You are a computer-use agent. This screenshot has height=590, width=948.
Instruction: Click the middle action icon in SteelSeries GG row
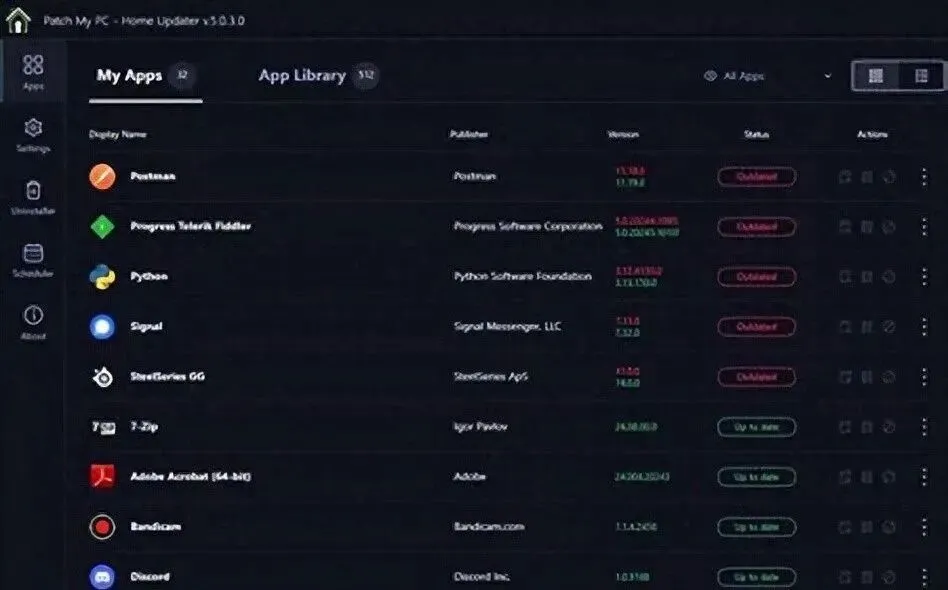tap(867, 377)
